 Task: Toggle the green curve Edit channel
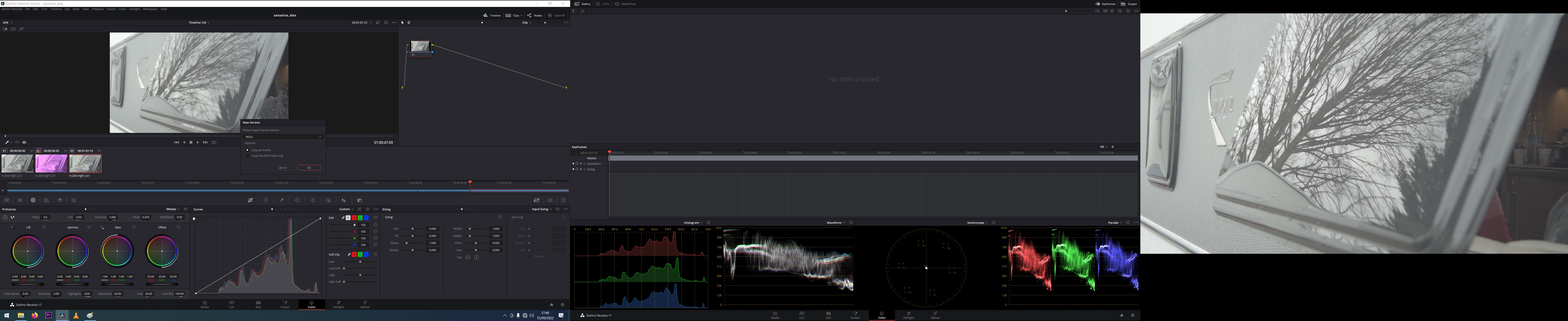[360, 218]
